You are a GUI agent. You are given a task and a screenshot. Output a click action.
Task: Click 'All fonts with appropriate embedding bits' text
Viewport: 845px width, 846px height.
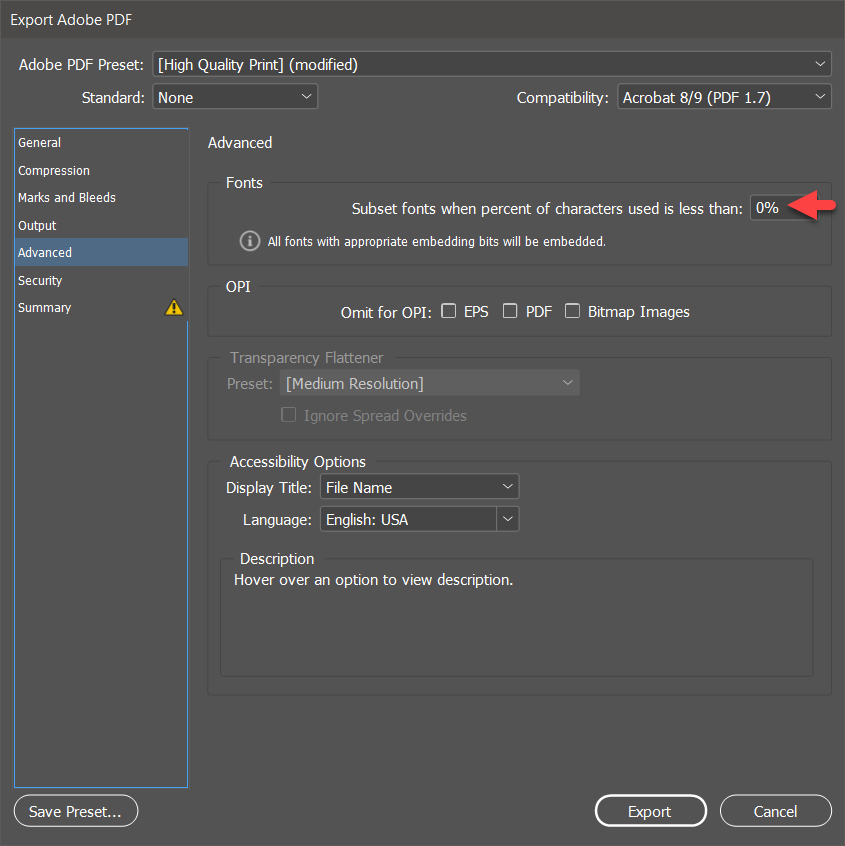437,241
